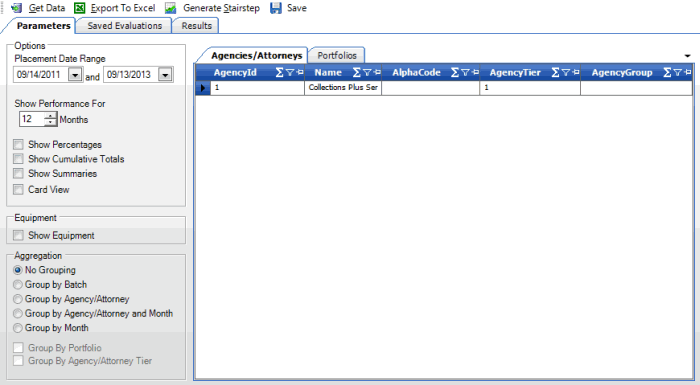Decrease the Show Performance For months spinner
Viewport: 700px width, 385px height.
(50, 122)
